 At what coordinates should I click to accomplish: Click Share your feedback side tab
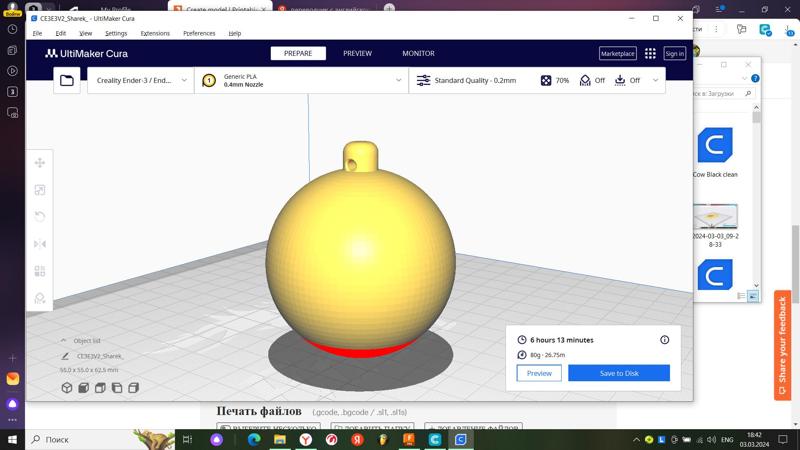point(782,345)
